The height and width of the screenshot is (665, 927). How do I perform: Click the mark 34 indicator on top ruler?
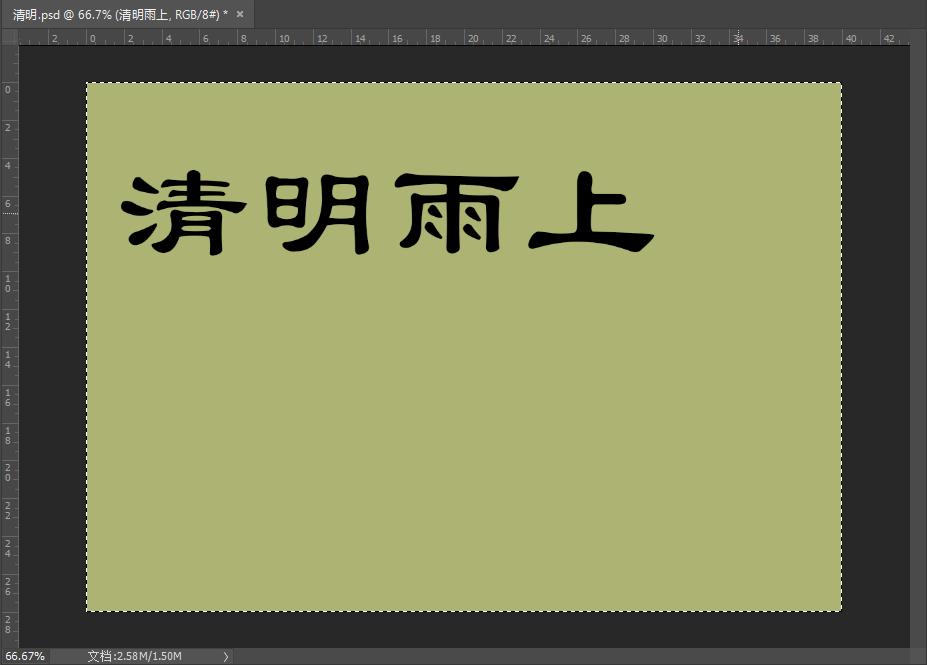tap(738, 38)
